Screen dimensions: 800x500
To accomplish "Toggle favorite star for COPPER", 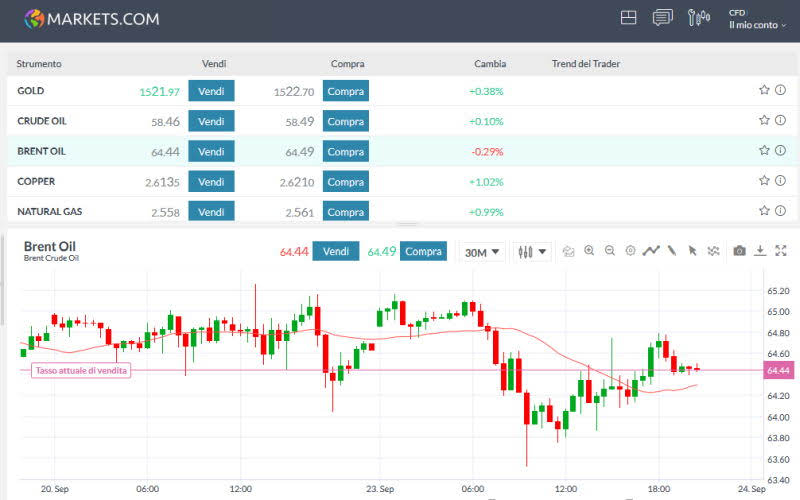I will point(764,181).
